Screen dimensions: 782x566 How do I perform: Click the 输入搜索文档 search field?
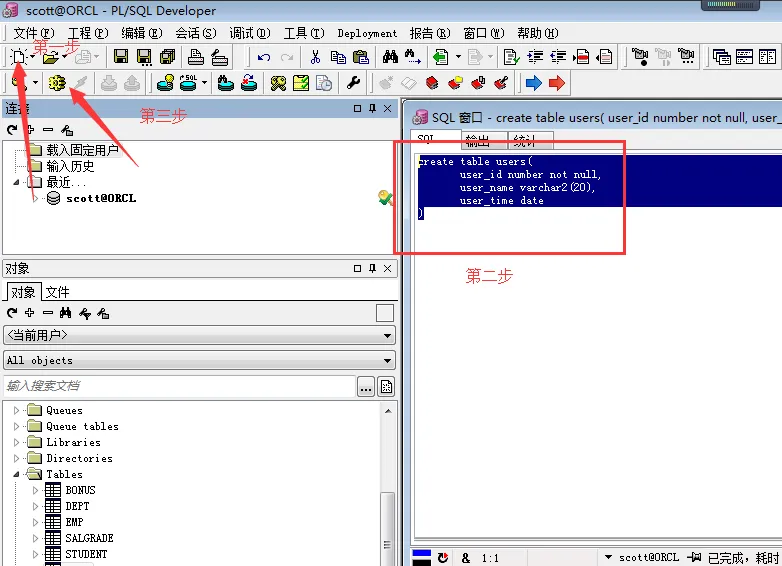click(180, 386)
